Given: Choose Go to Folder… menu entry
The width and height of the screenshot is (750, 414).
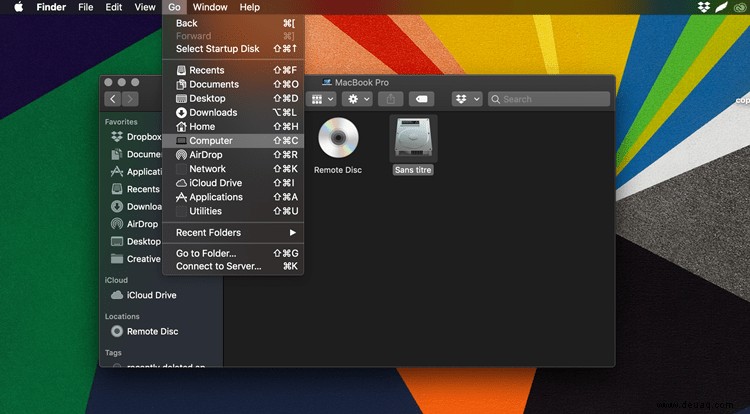Looking at the screenshot, I should (x=233, y=253).
